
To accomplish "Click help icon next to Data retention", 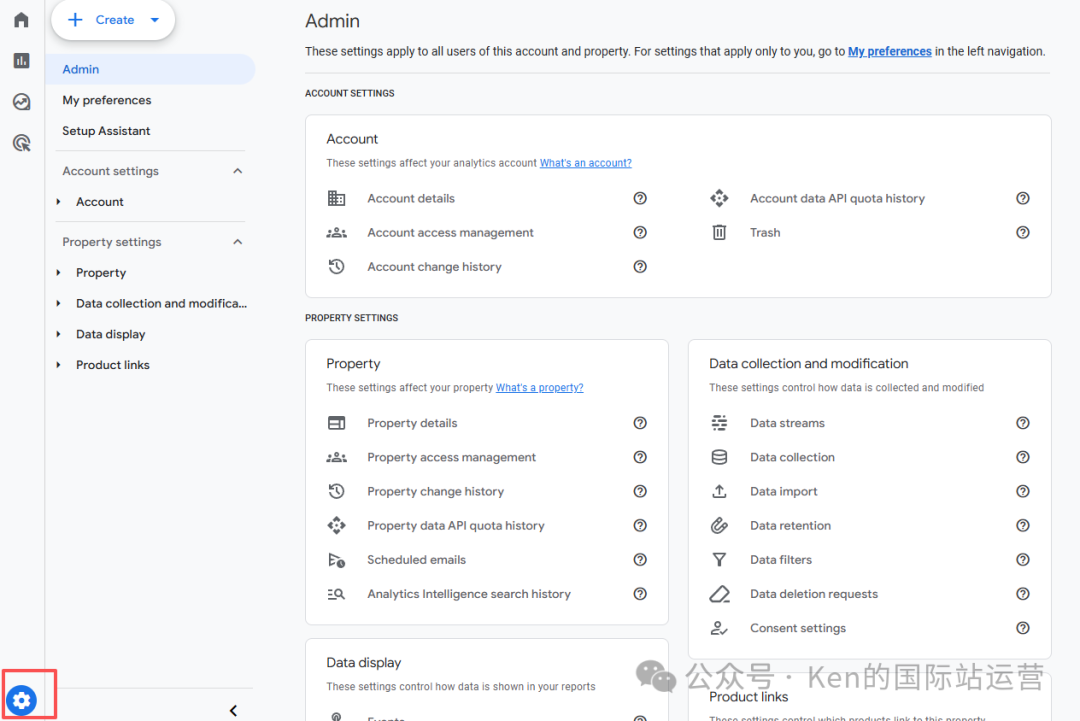I will pos(1023,526).
